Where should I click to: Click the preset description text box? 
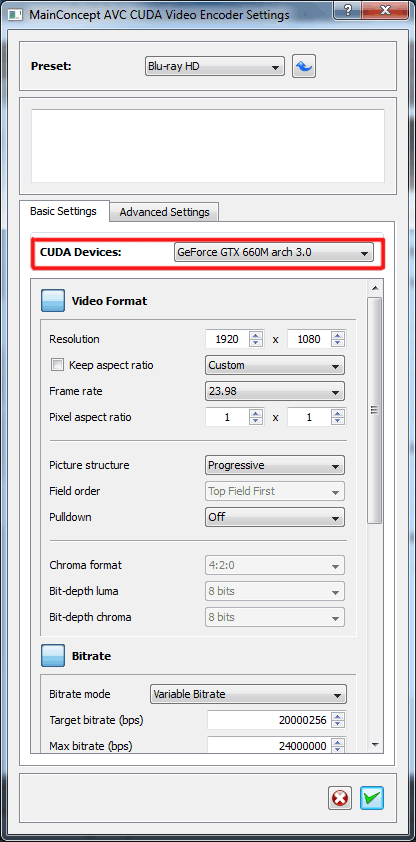[x=208, y=146]
